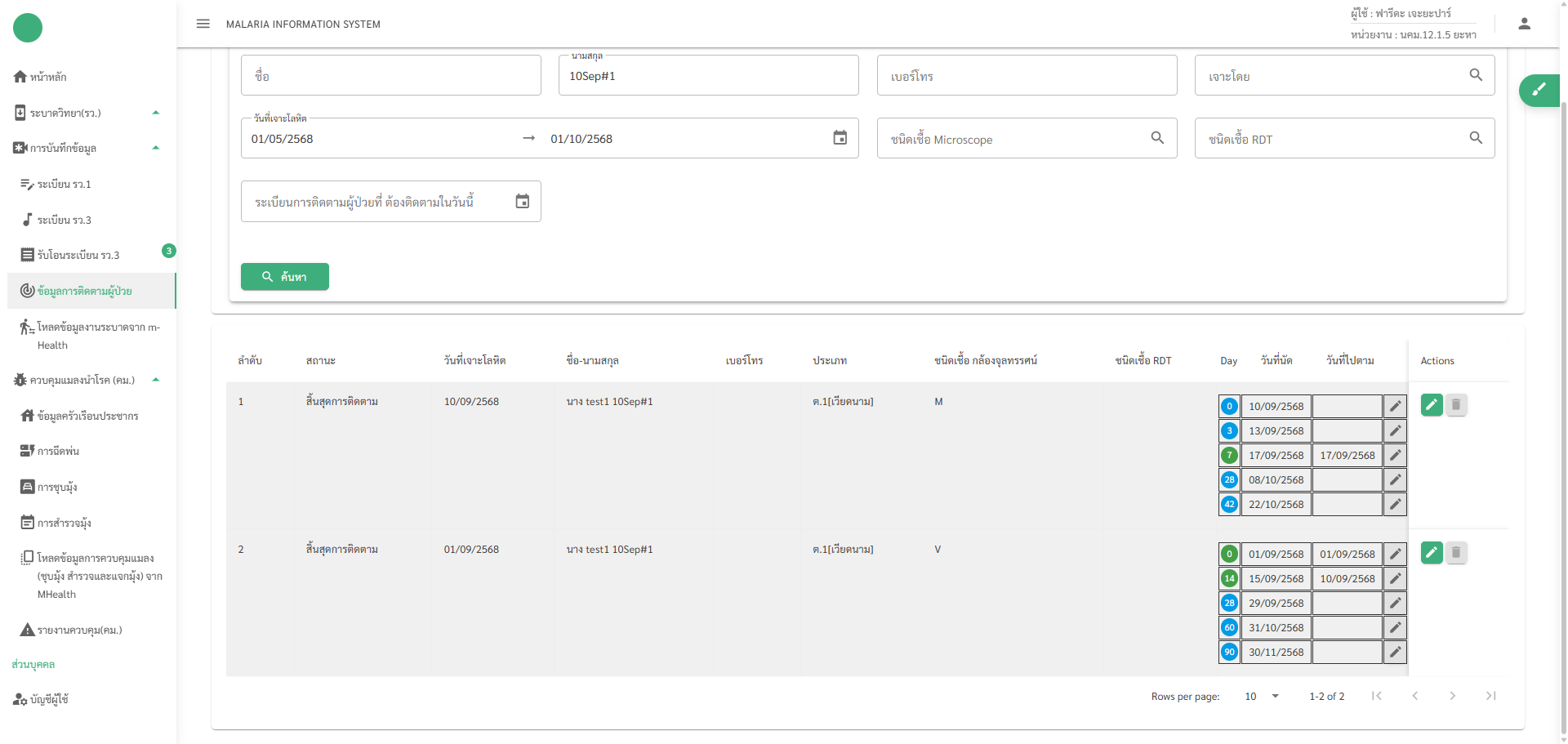
Task: Open rows per page dropdown
Action: point(1262,697)
